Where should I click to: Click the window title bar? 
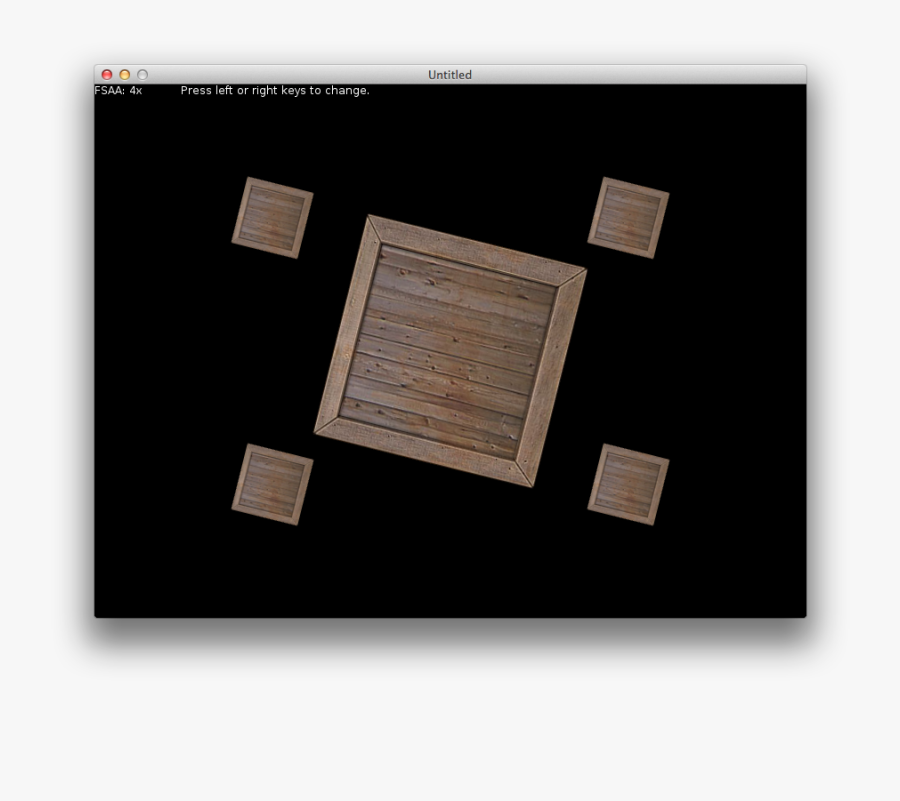pyautogui.click(x=300, y=74)
